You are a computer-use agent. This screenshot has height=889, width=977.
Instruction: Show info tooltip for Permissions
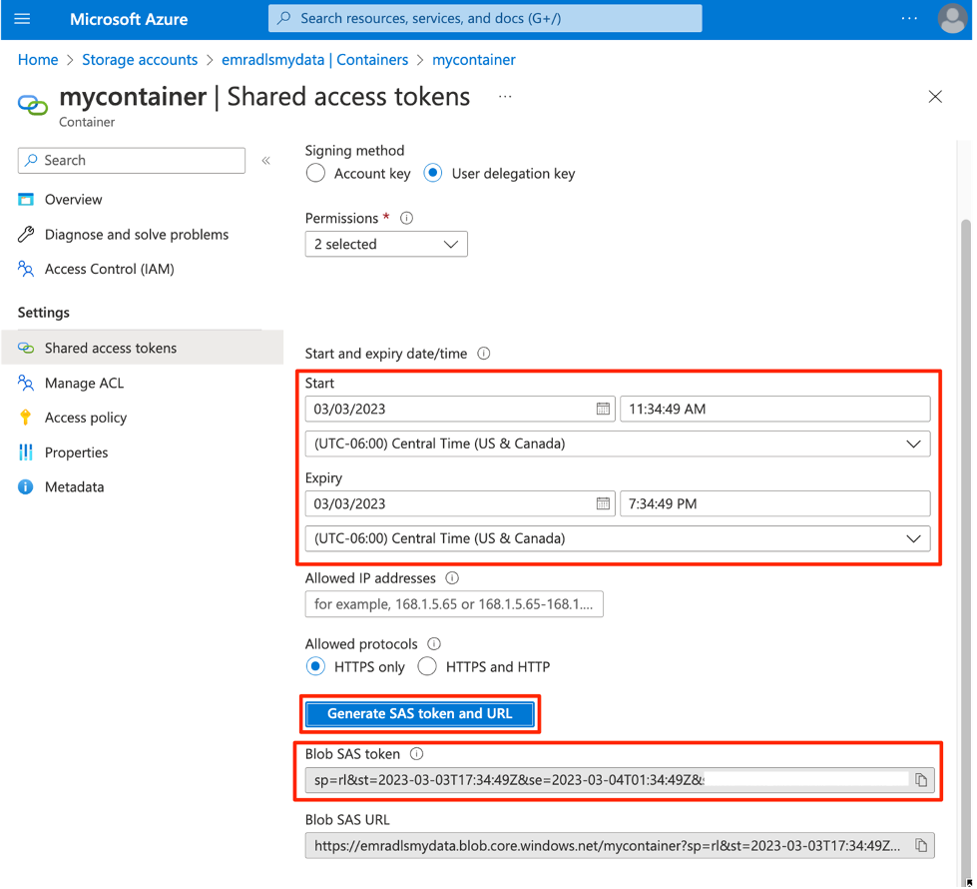point(406,218)
